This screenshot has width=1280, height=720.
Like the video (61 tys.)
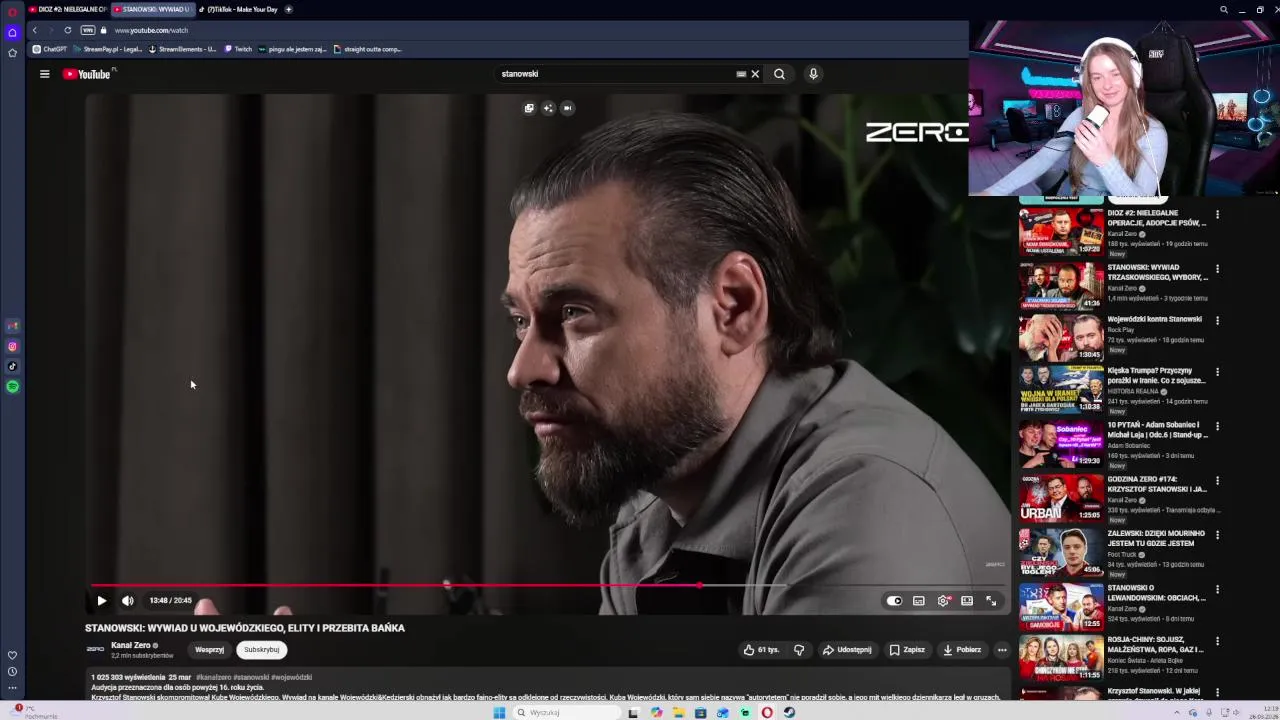point(761,650)
